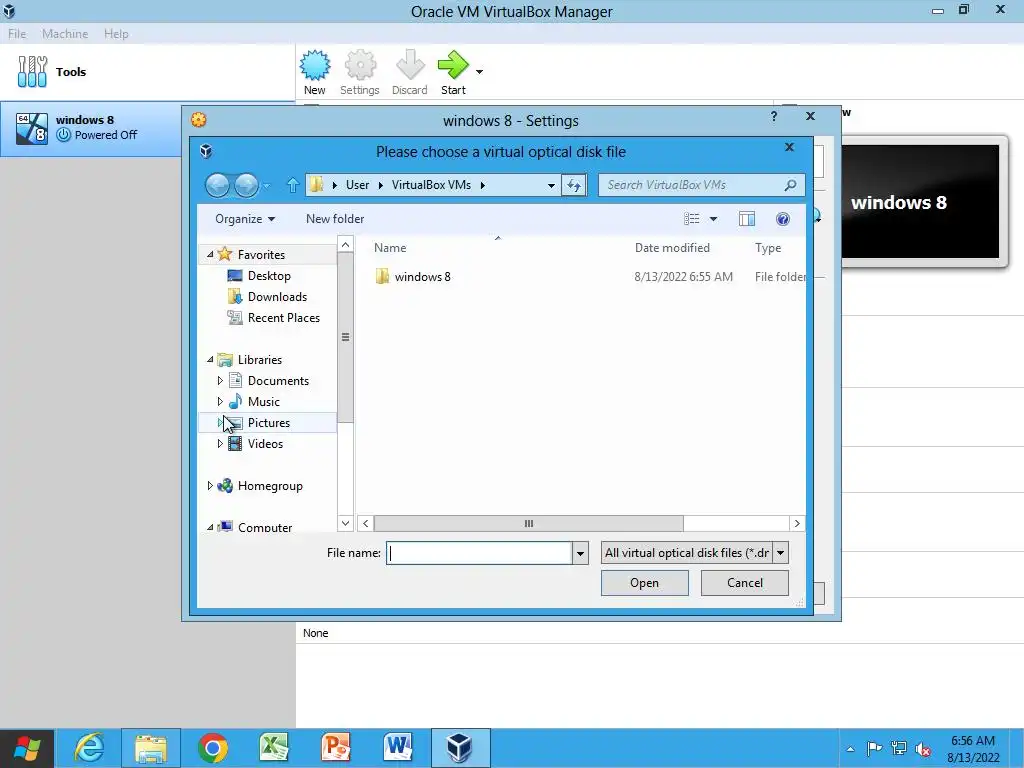Click the Discard toolbar icon
Image resolution: width=1024 pixels, height=768 pixels.
point(410,66)
